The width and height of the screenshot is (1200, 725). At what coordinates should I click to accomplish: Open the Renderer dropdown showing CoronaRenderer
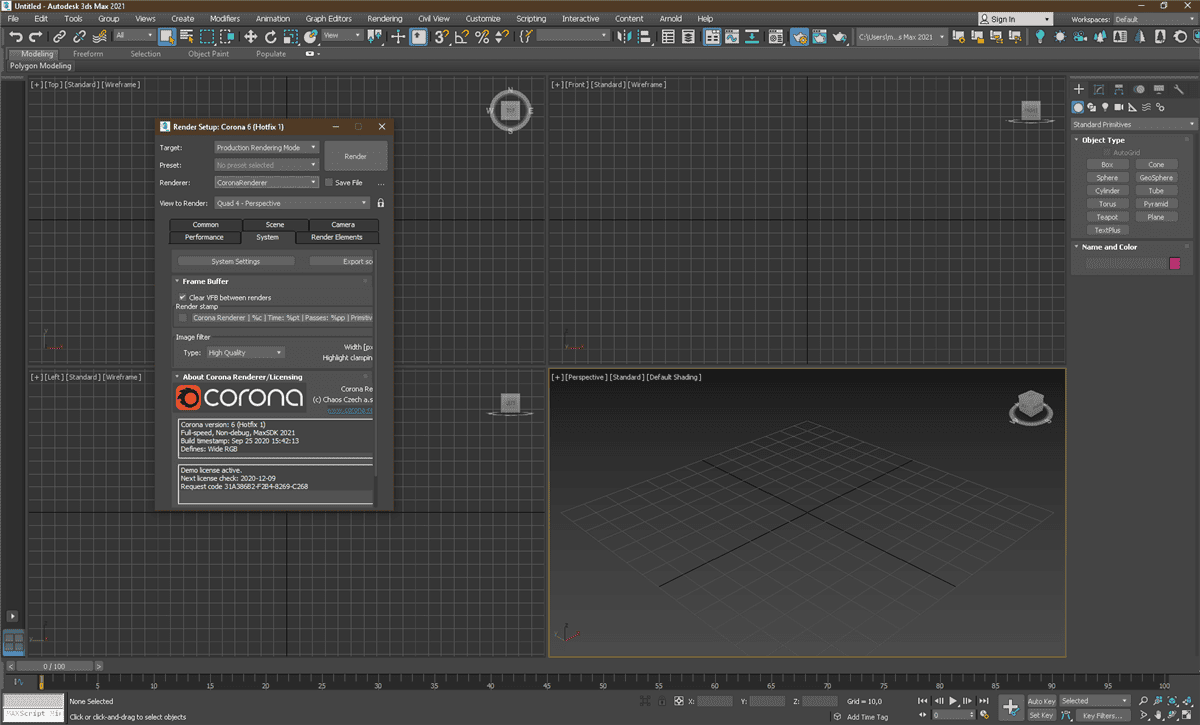click(x=267, y=183)
